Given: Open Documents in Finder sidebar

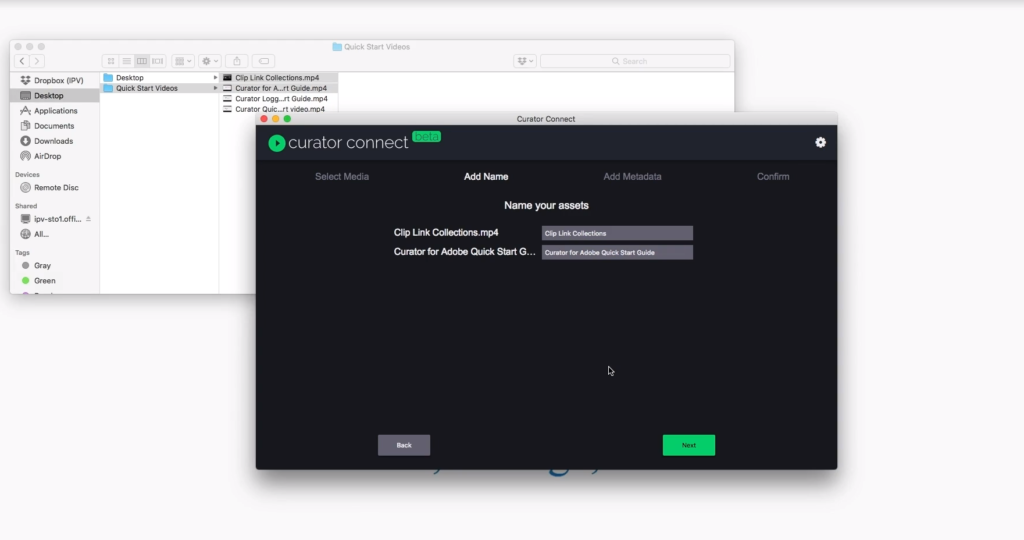Looking at the screenshot, I should [55, 125].
